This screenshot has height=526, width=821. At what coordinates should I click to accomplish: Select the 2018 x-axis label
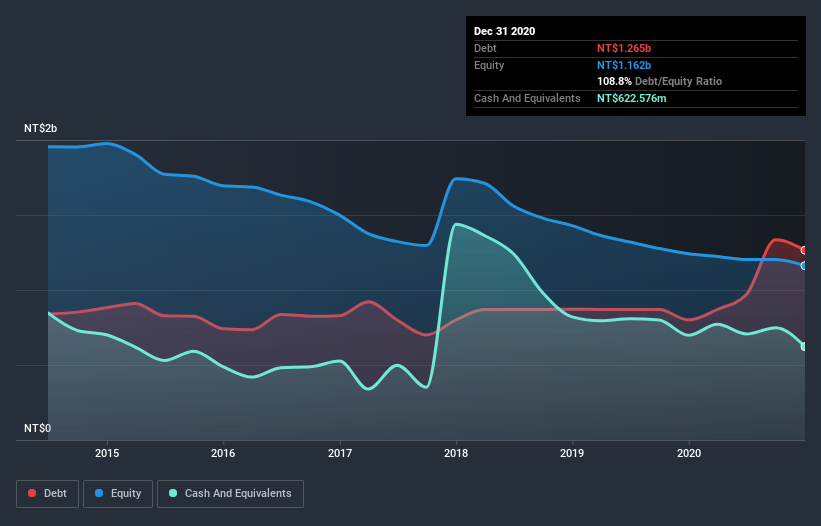(456, 453)
